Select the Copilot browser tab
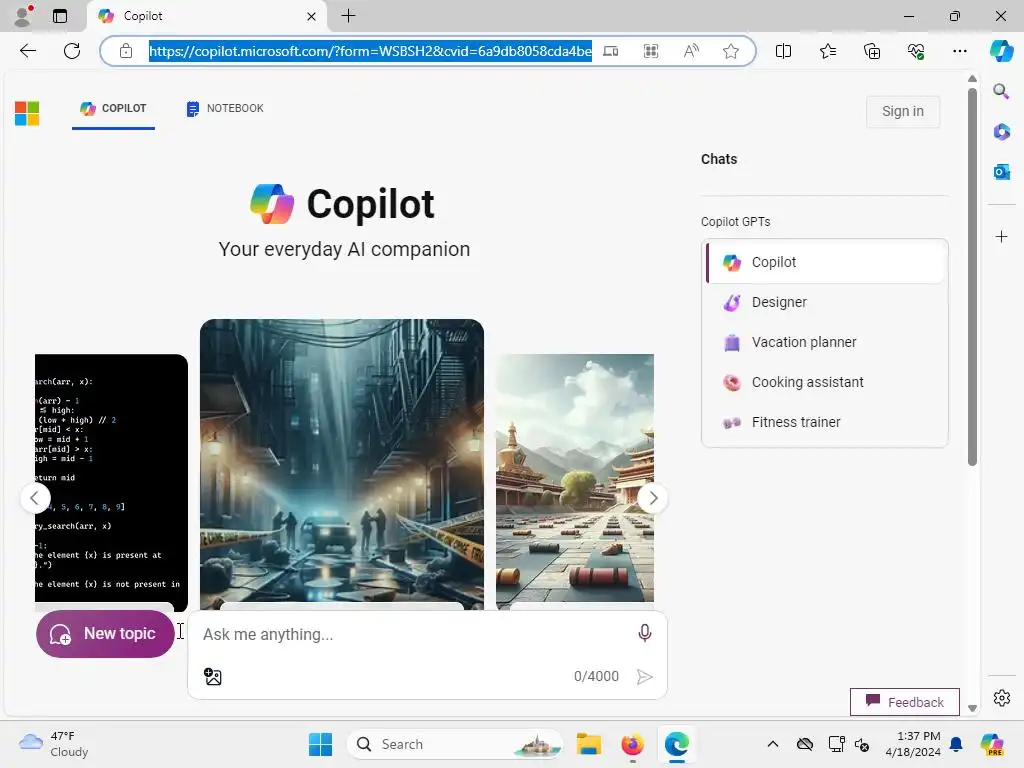Screen dimensions: 1024x768 point(207,16)
